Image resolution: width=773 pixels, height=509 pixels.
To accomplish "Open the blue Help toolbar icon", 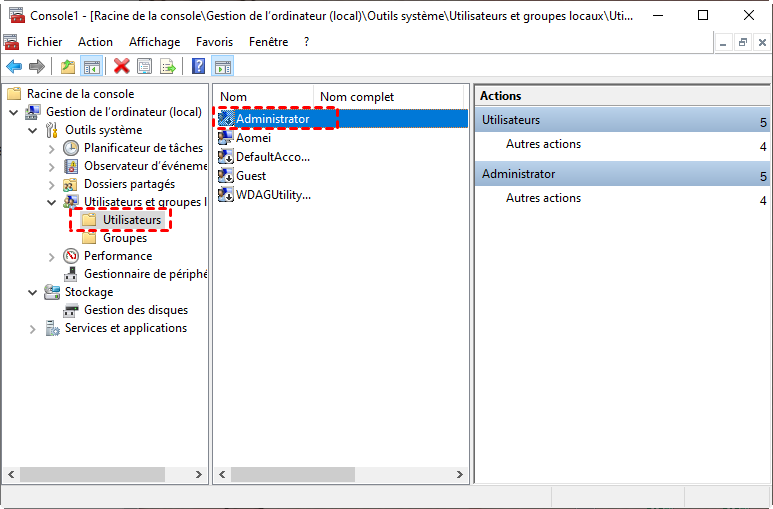I will [198, 66].
